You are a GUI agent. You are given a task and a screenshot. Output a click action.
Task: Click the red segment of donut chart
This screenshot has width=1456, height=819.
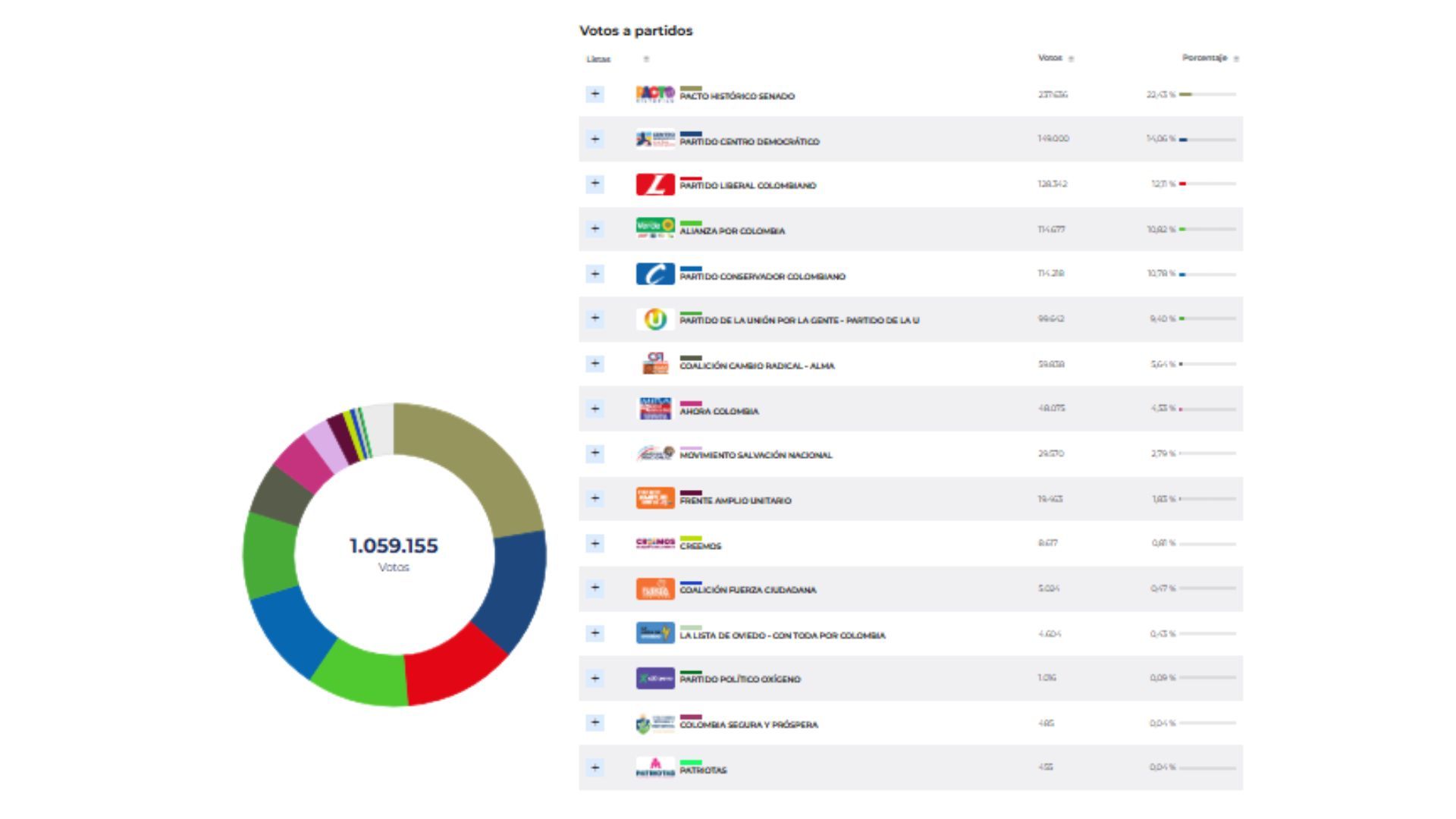click(452, 672)
